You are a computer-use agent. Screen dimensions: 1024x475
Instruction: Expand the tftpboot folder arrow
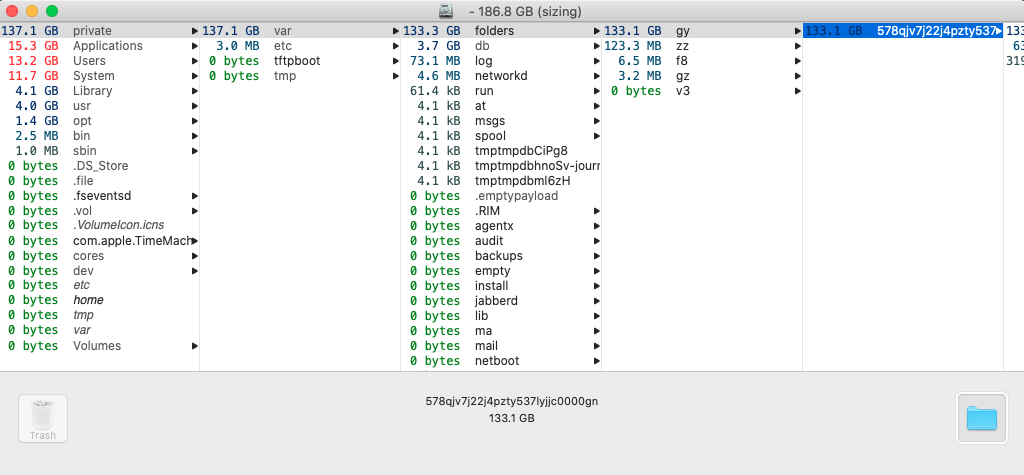click(x=394, y=61)
